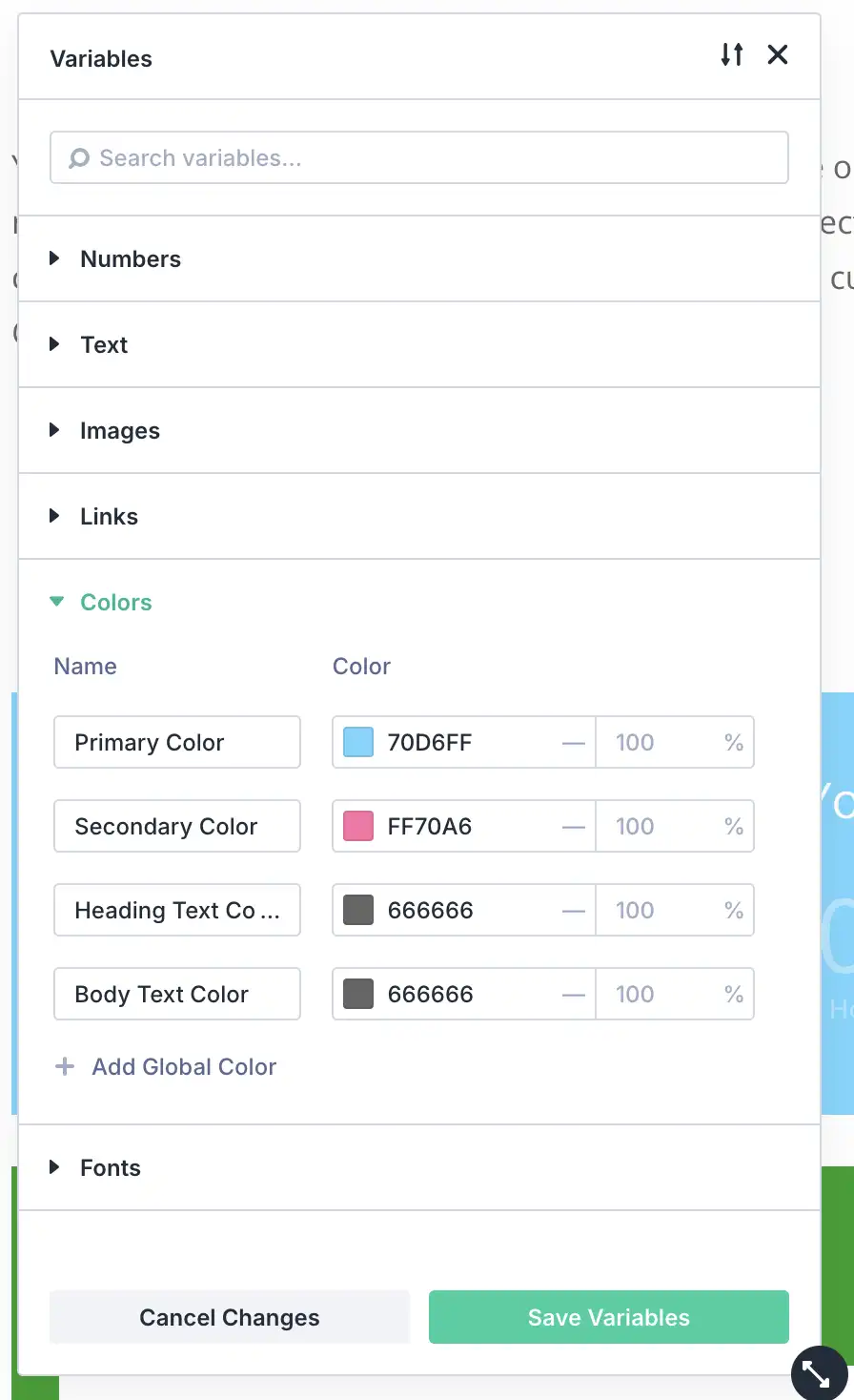Image resolution: width=854 pixels, height=1400 pixels.
Task: Click the dash icon in Body Text Color row
Action: coord(573,995)
